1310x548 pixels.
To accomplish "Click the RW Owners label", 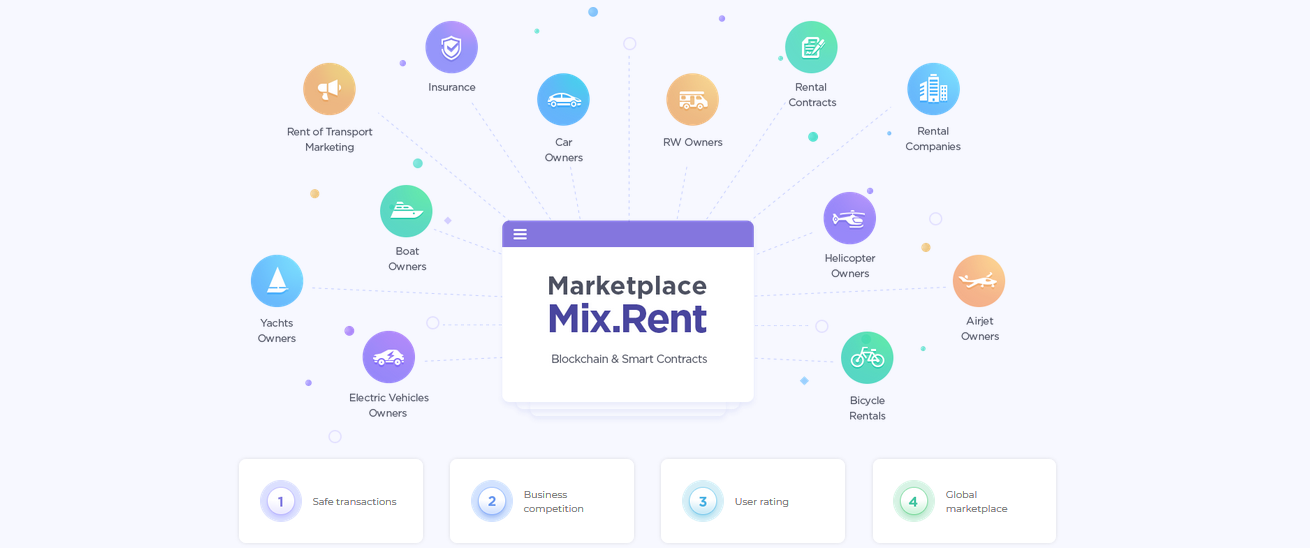I will click(693, 142).
